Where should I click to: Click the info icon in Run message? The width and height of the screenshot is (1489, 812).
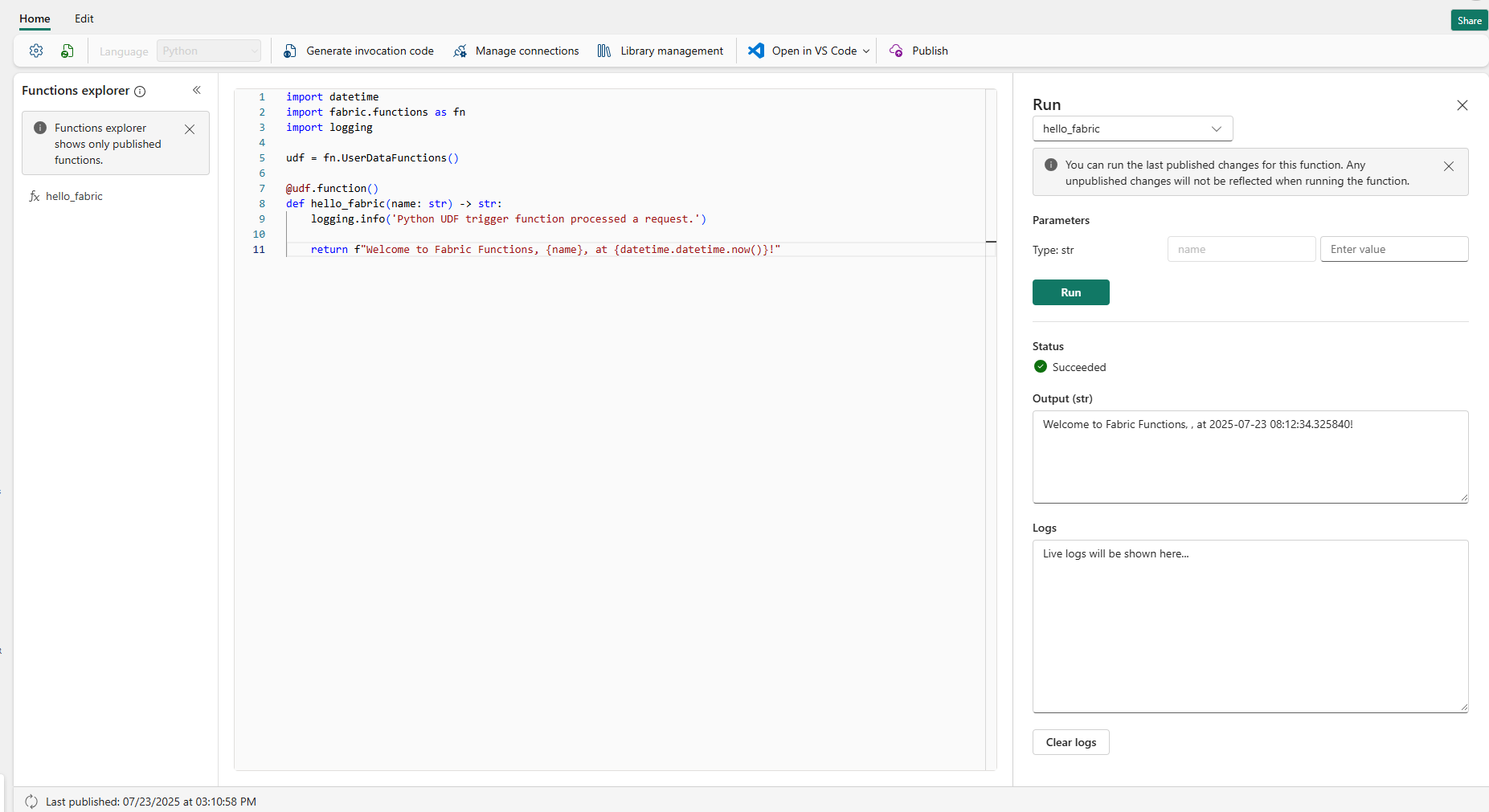pyautogui.click(x=1050, y=165)
